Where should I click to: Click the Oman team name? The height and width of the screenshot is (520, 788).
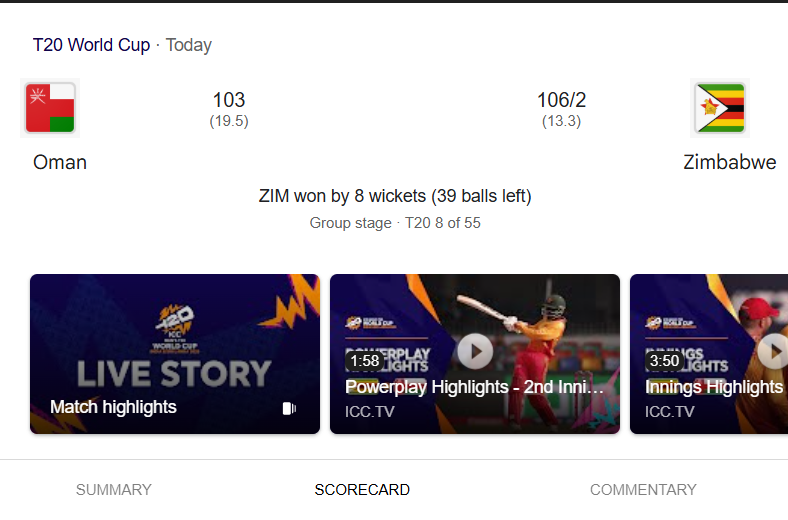pos(60,162)
